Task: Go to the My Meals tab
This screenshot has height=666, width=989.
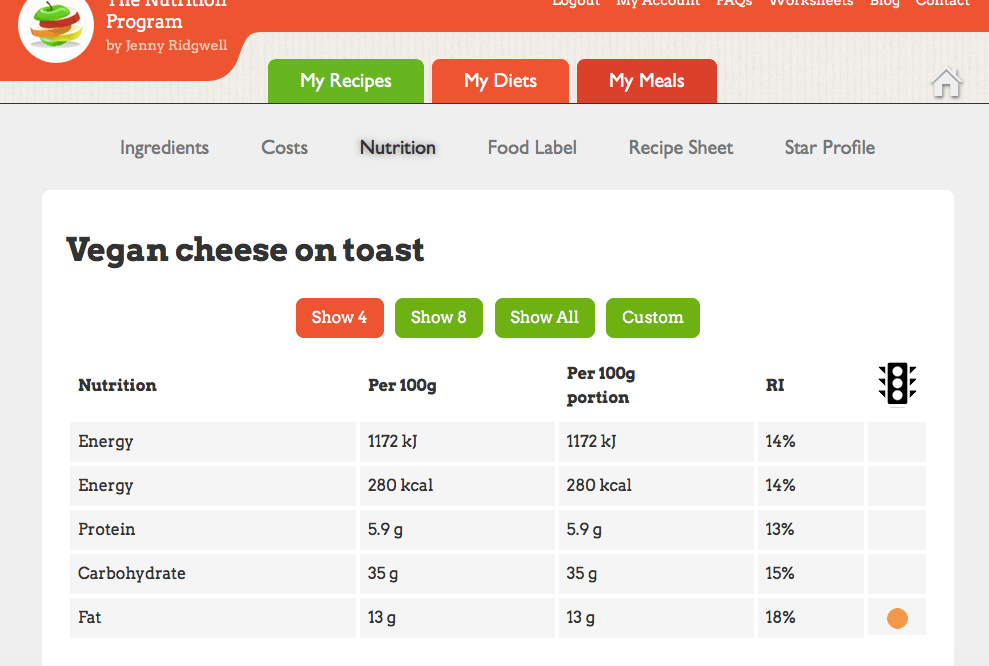Action: tap(647, 81)
